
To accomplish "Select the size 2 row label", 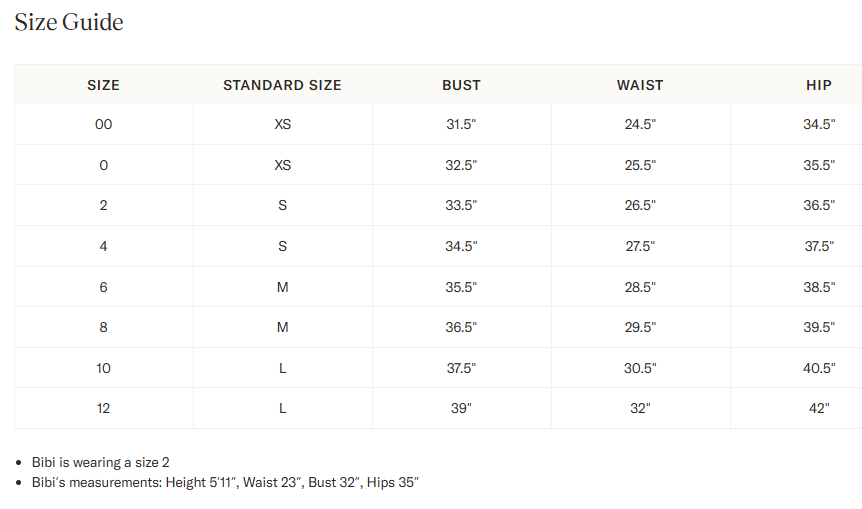I will 103,205.
